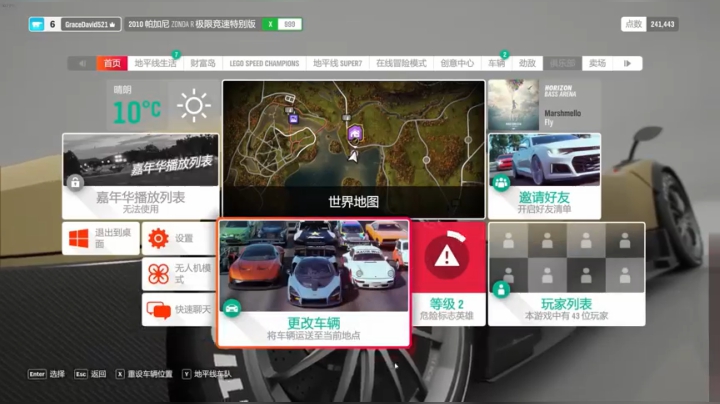Click the GraceDavid521 player name
Viewport: 720px width, 404px height.
click(90, 24)
